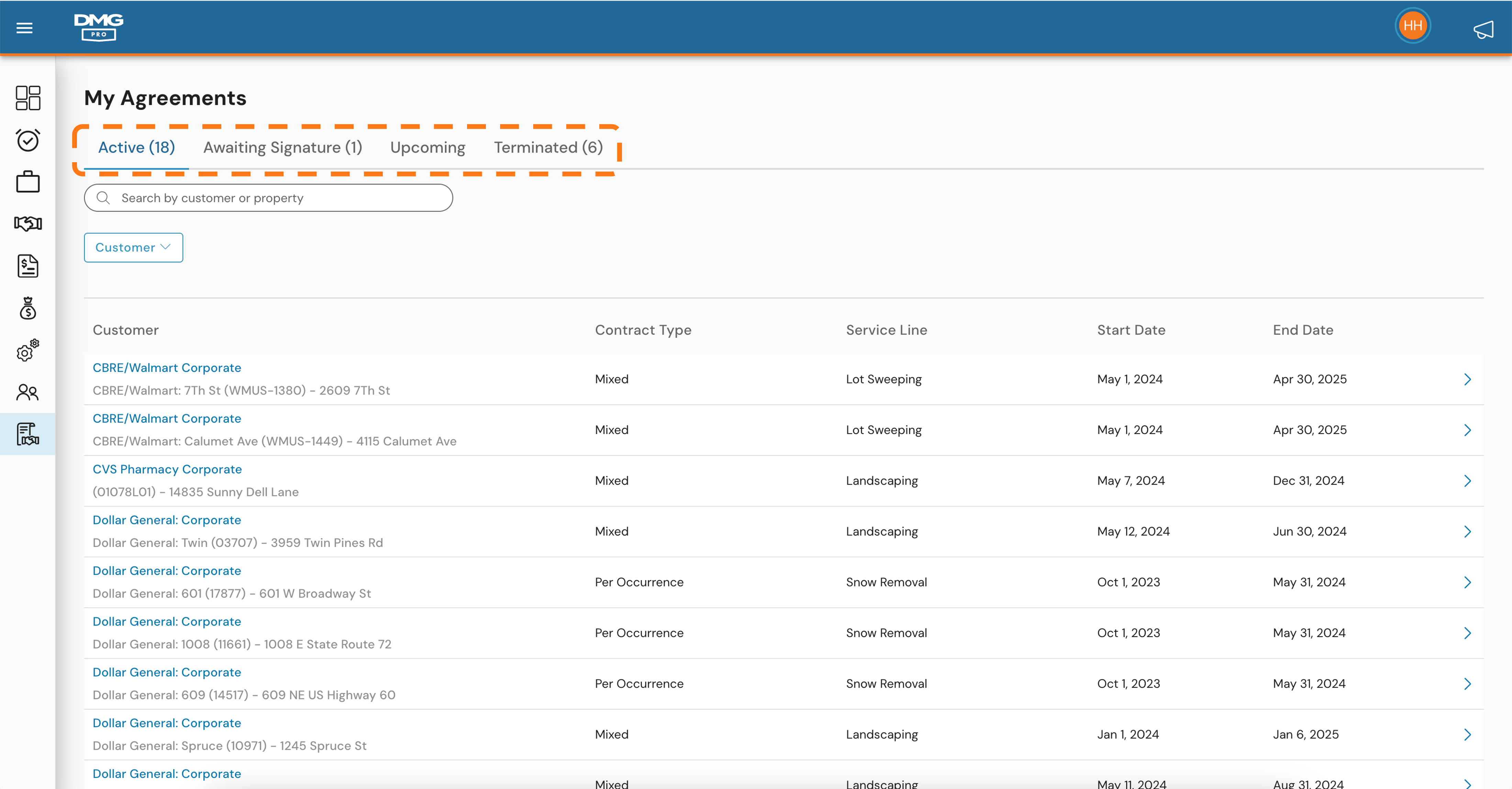Open Dollar General: Corporate link for Twin Pines
1512x789 pixels.
tap(167, 520)
